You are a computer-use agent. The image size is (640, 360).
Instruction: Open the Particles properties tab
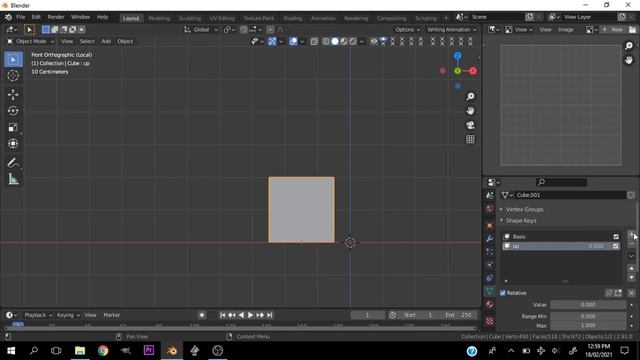489,252
